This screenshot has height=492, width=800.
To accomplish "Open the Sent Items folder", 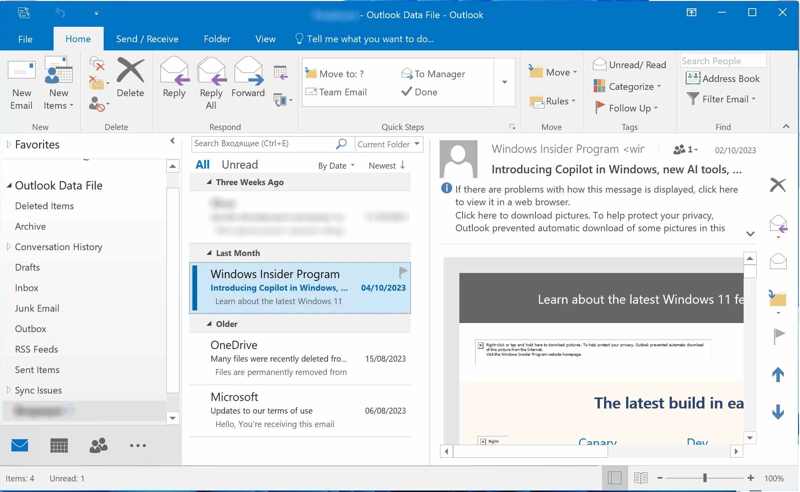I will click(x=37, y=370).
